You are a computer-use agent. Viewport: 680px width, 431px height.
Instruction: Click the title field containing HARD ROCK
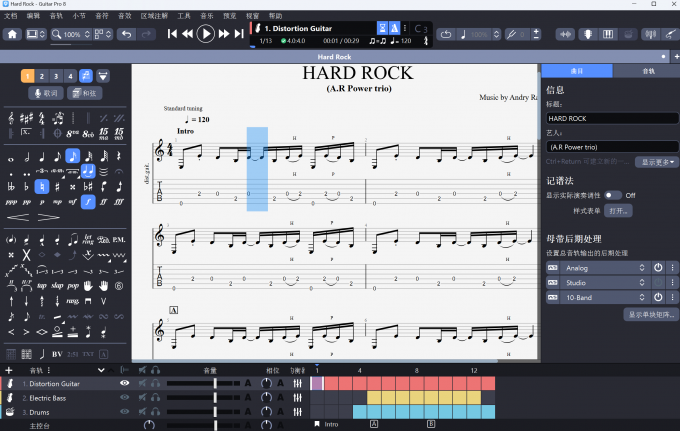pyautogui.click(x=611, y=118)
